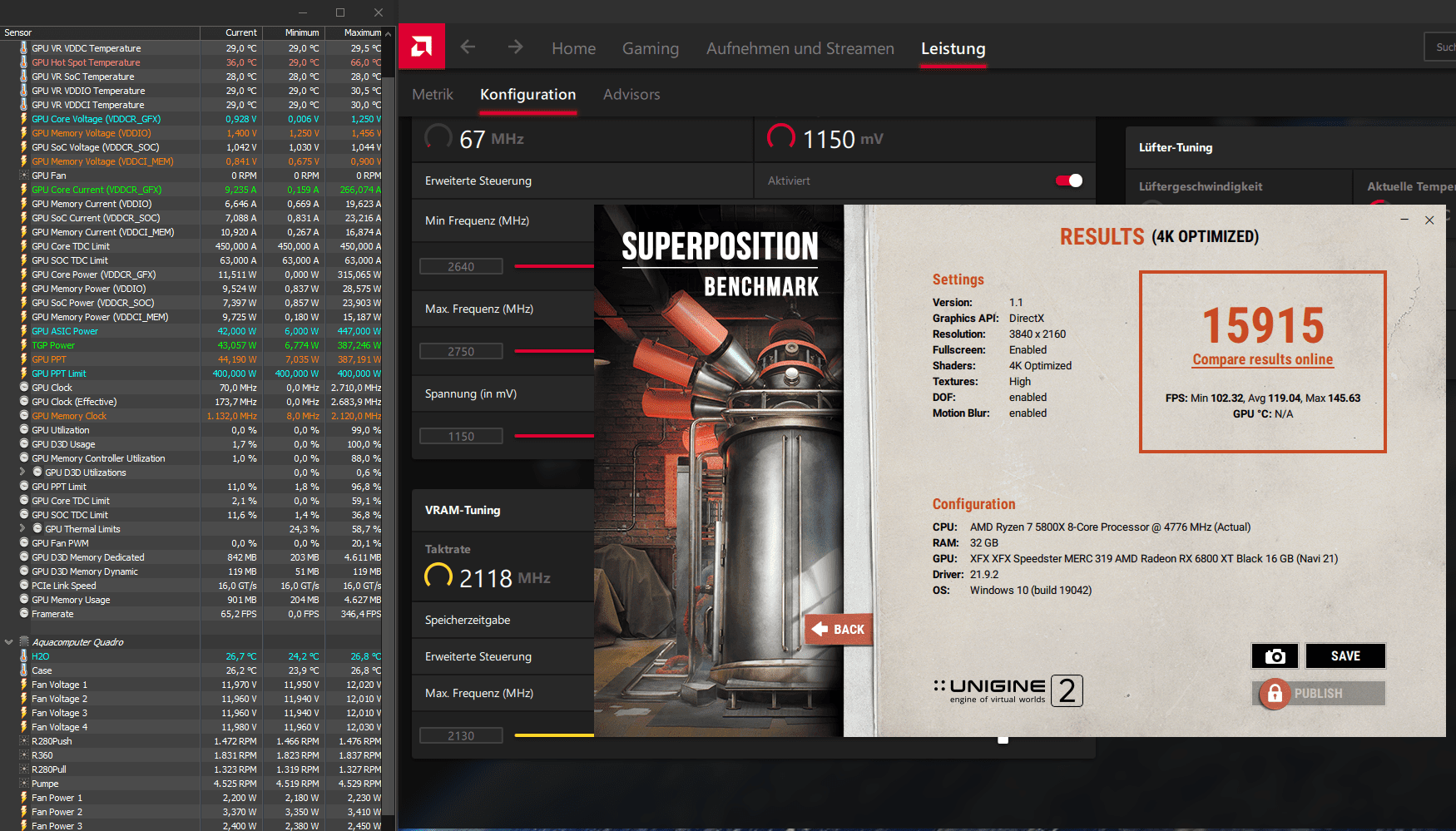Click the Pumpe fan icon

pyautogui.click(x=24, y=784)
